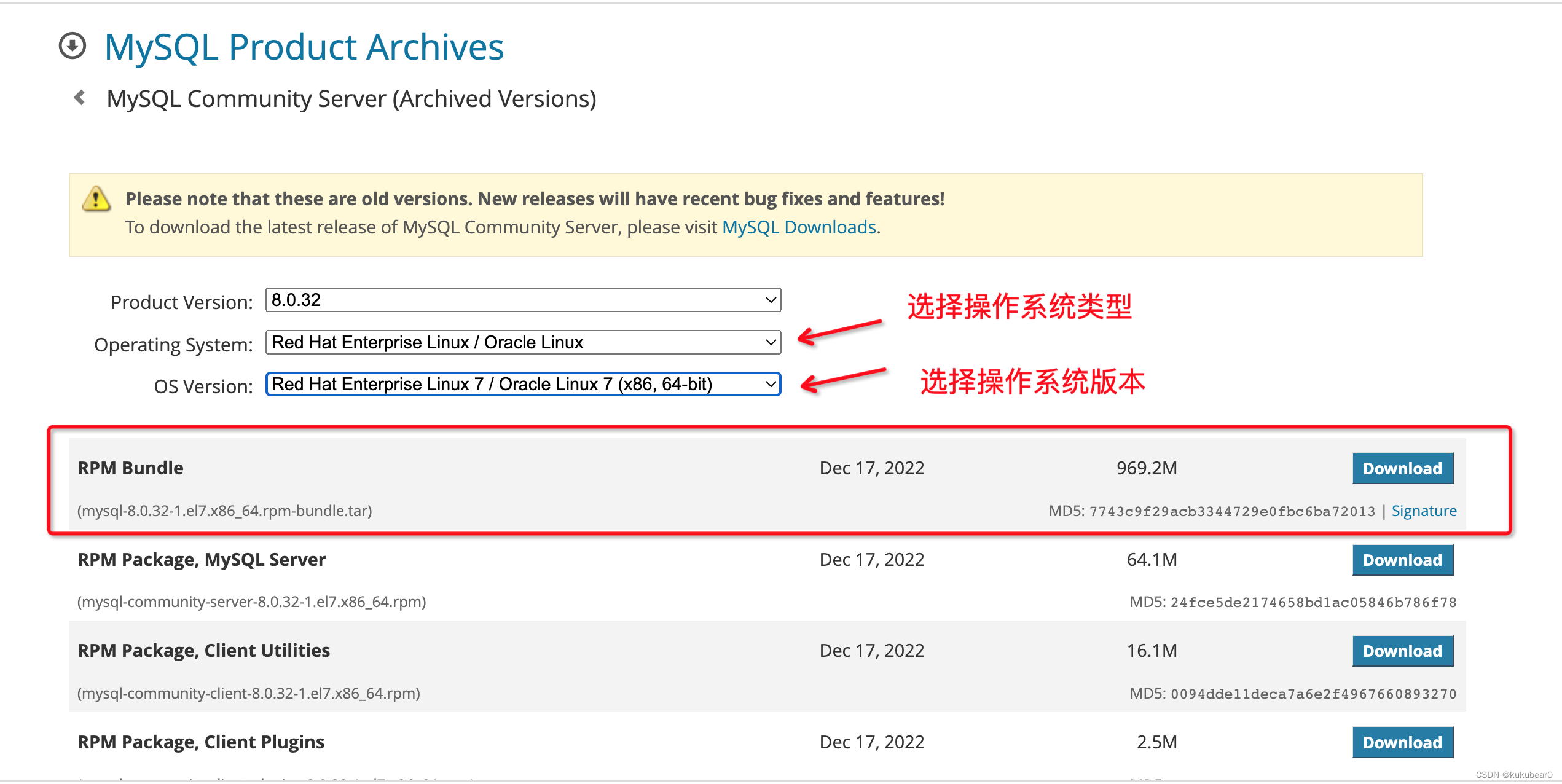Click the back chevron beside MySQL Community Server
The image size is (1562, 784).
coord(79,98)
